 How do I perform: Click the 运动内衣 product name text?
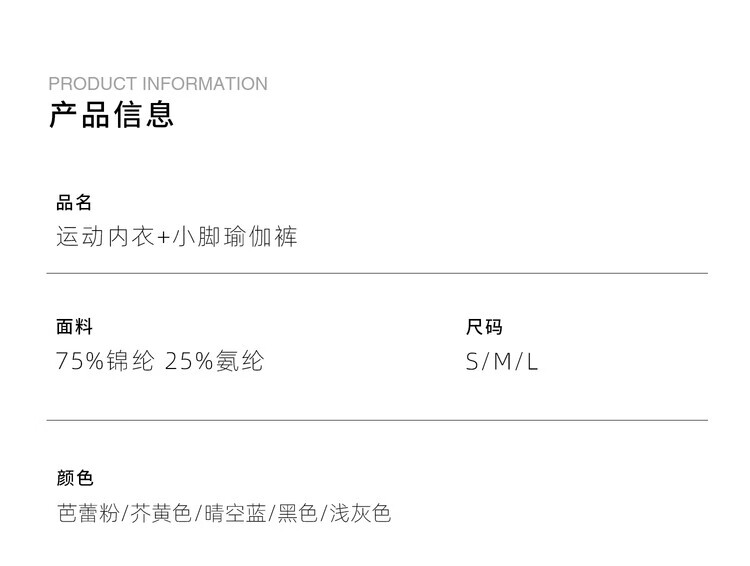click(x=104, y=237)
